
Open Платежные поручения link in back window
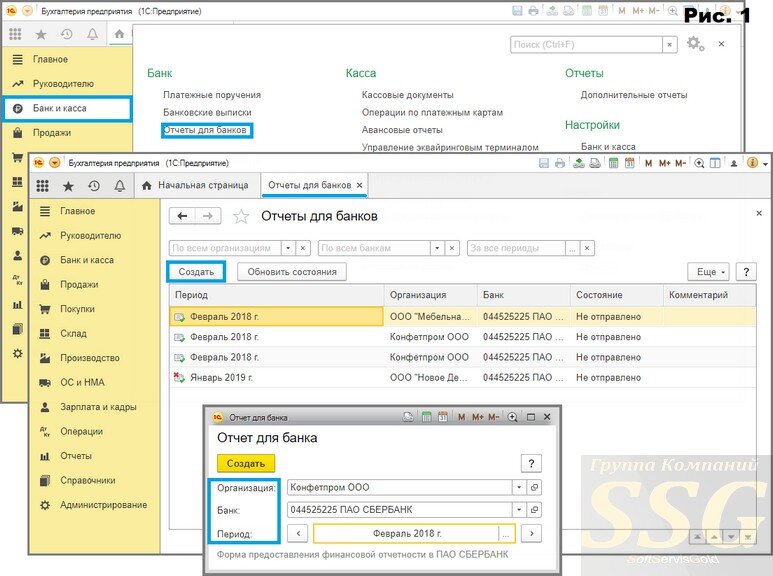coord(212,95)
